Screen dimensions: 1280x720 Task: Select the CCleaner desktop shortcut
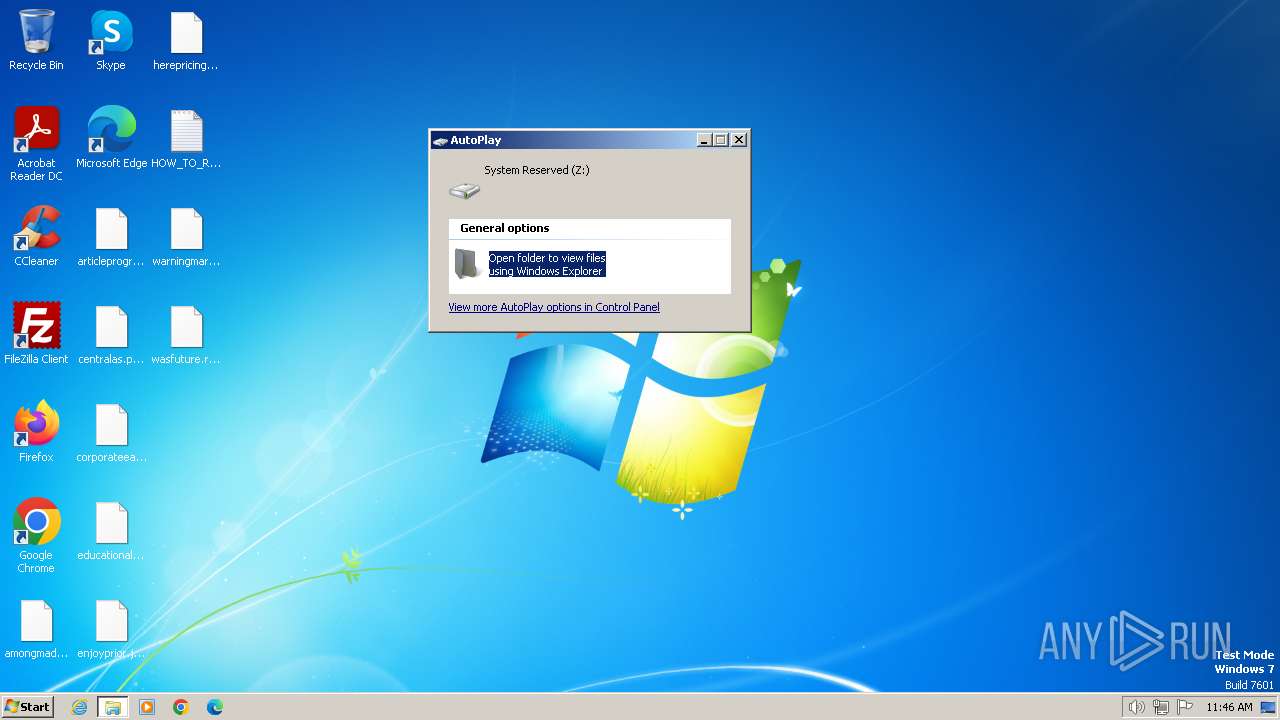pyautogui.click(x=36, y=237)
